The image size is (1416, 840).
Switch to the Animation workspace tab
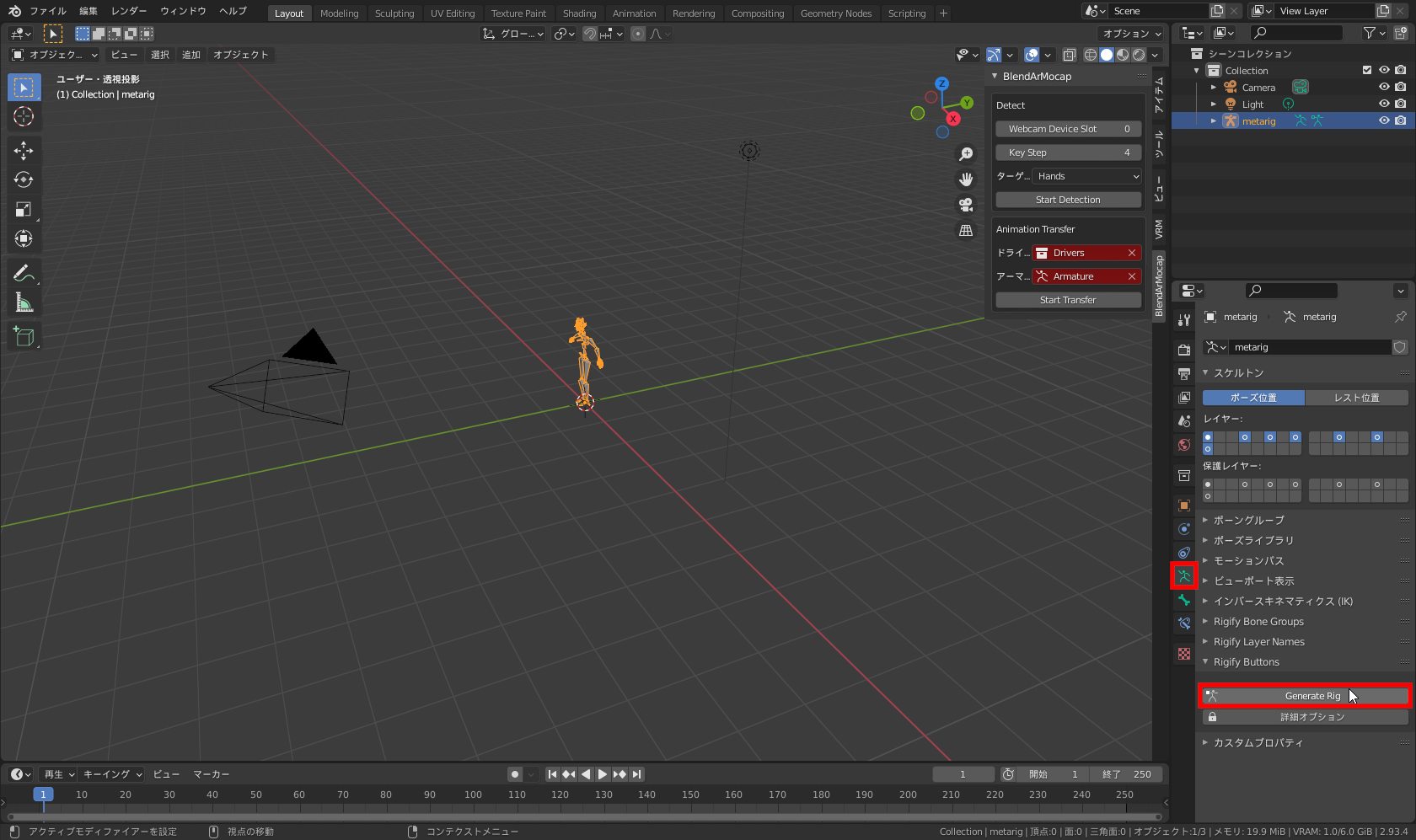(x=635, y=13)
